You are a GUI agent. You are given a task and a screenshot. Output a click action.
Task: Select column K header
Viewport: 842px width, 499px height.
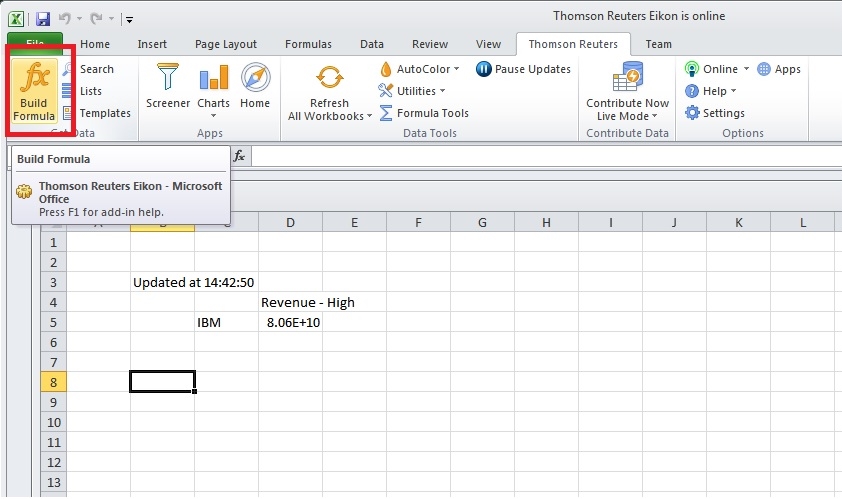(x=739, y=222)
